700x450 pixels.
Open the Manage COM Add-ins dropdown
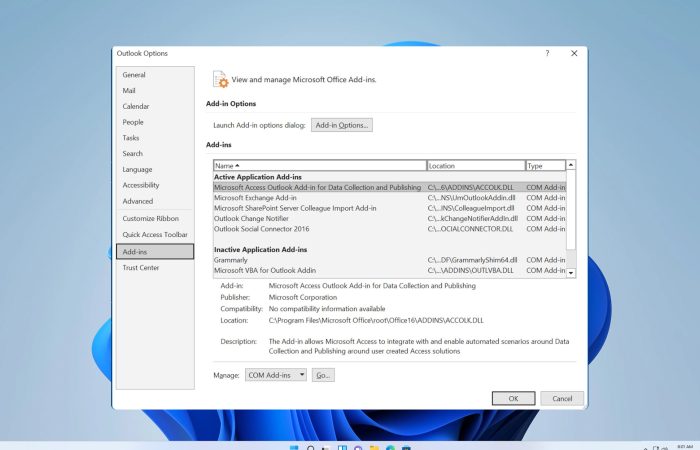[x=275, y=375]
